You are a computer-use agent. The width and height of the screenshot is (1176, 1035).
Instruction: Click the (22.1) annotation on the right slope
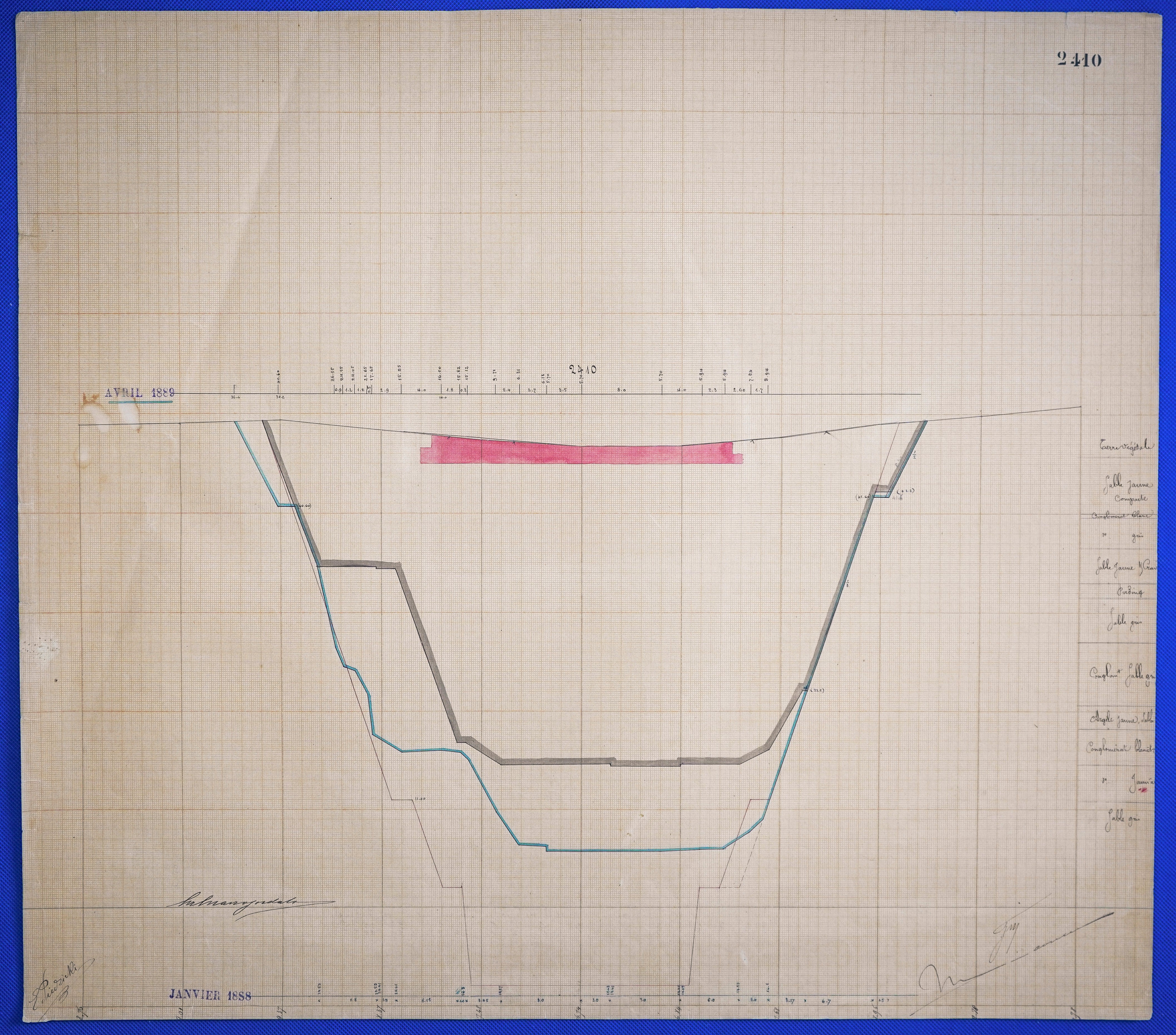817,690
